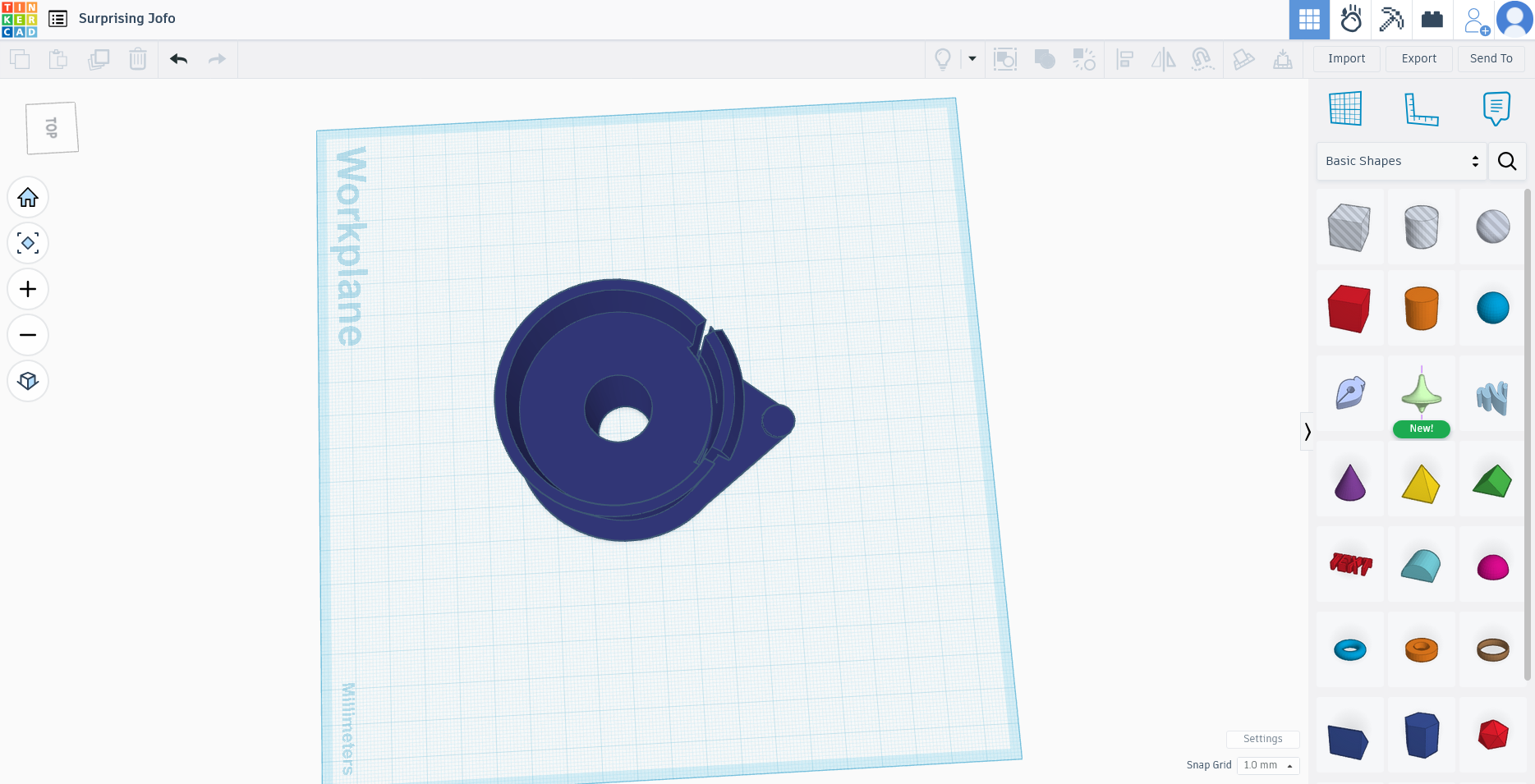This screenshot has height=784, width=1535.
Task: Open the Notes tool
Action: (1496, 108)
